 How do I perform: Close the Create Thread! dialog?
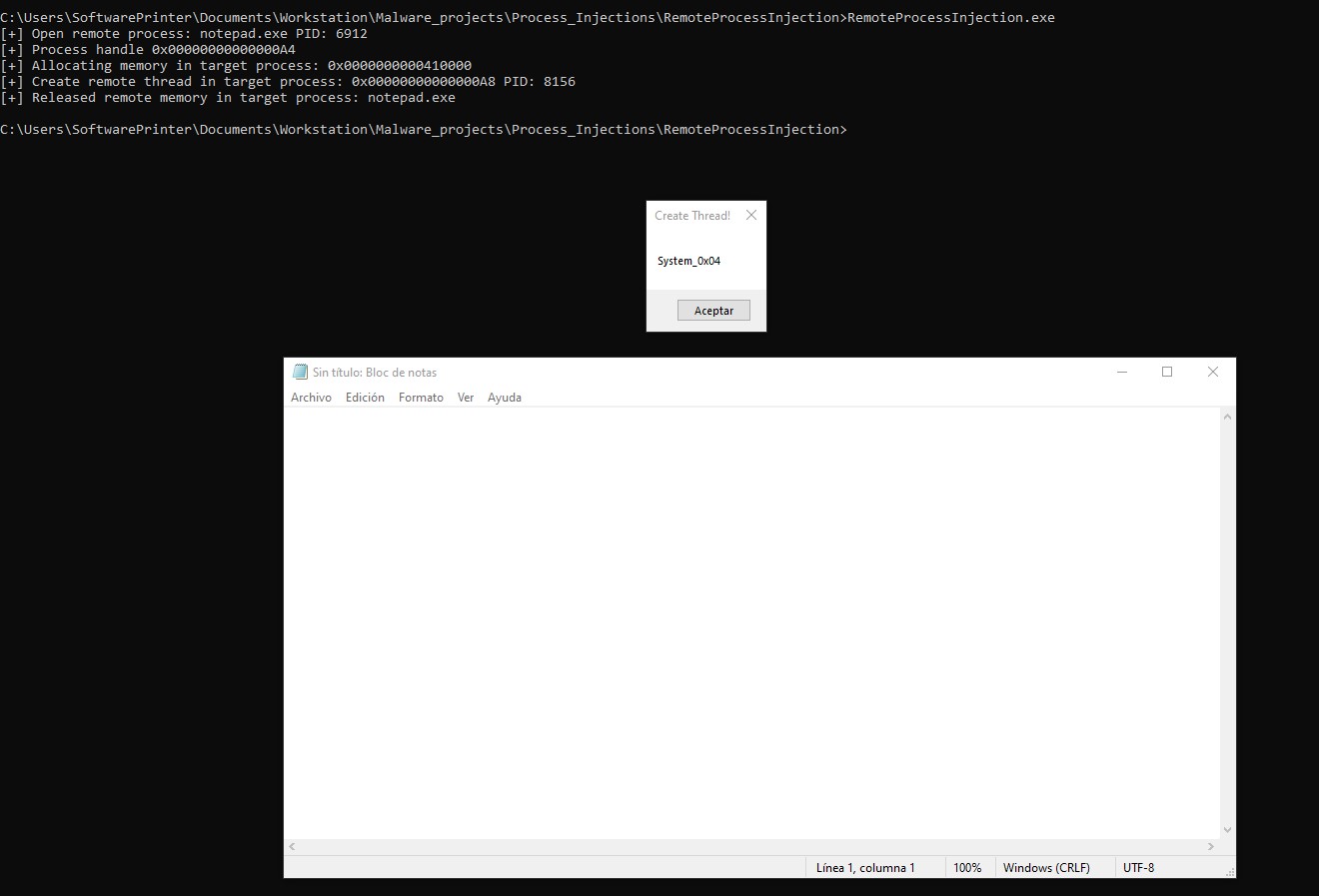[751, 216]
